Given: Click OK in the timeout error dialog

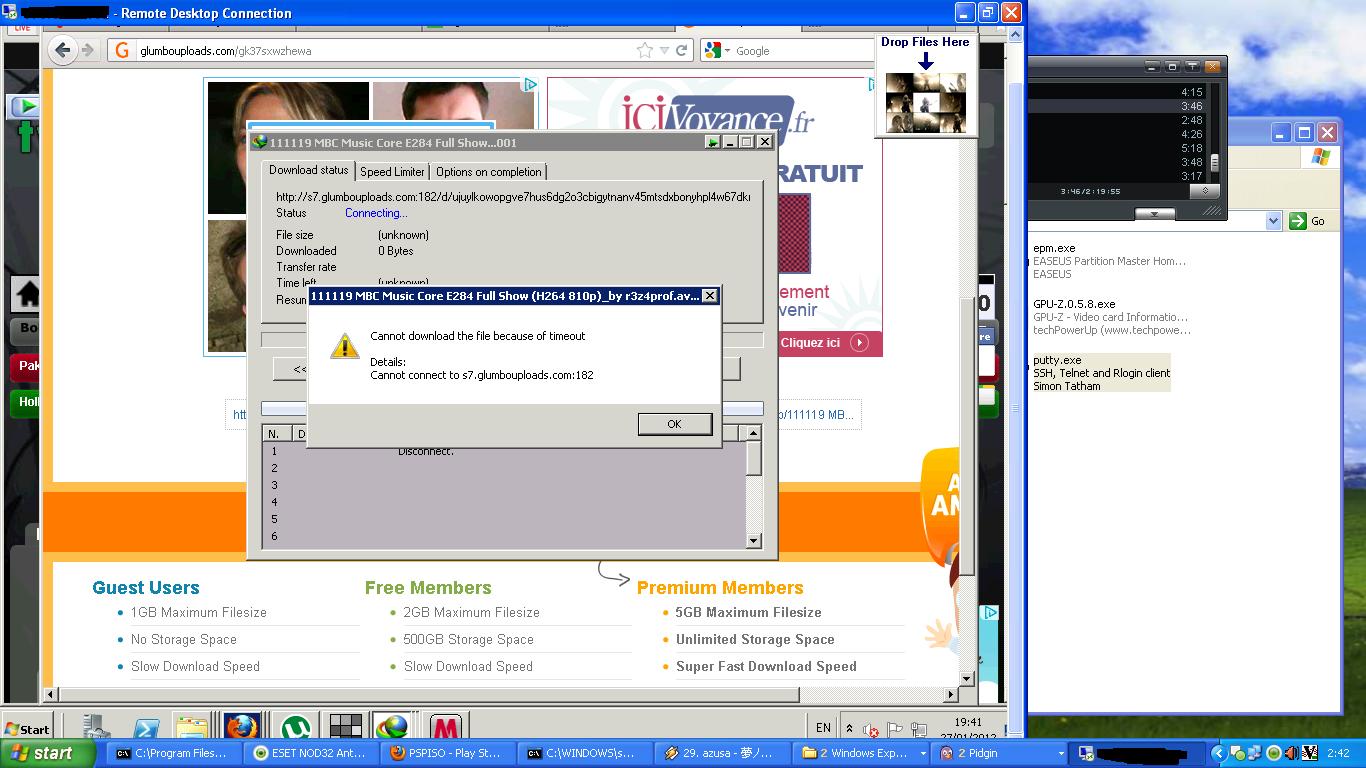Looking at the screenshot, I should tap(675, 424).
